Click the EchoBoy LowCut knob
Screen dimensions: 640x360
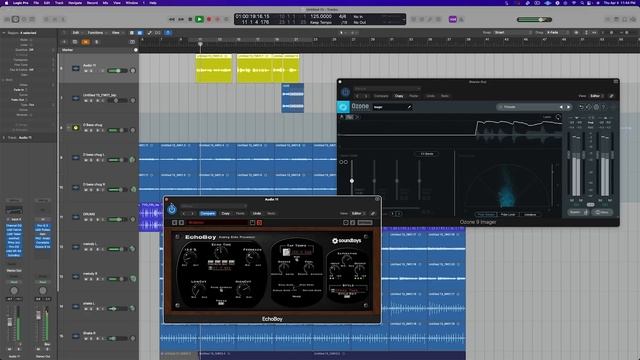[198, 289]
